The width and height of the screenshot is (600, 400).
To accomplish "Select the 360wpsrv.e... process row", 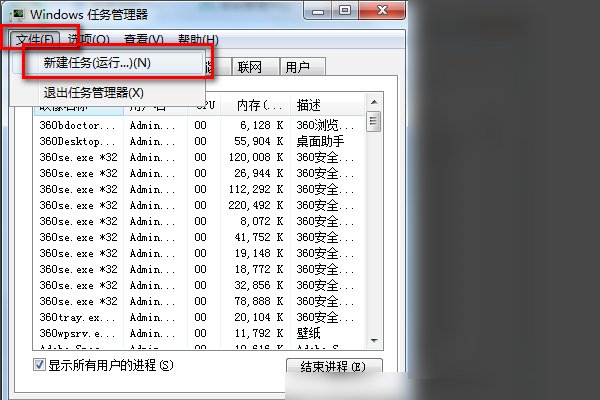I will 199,333.
